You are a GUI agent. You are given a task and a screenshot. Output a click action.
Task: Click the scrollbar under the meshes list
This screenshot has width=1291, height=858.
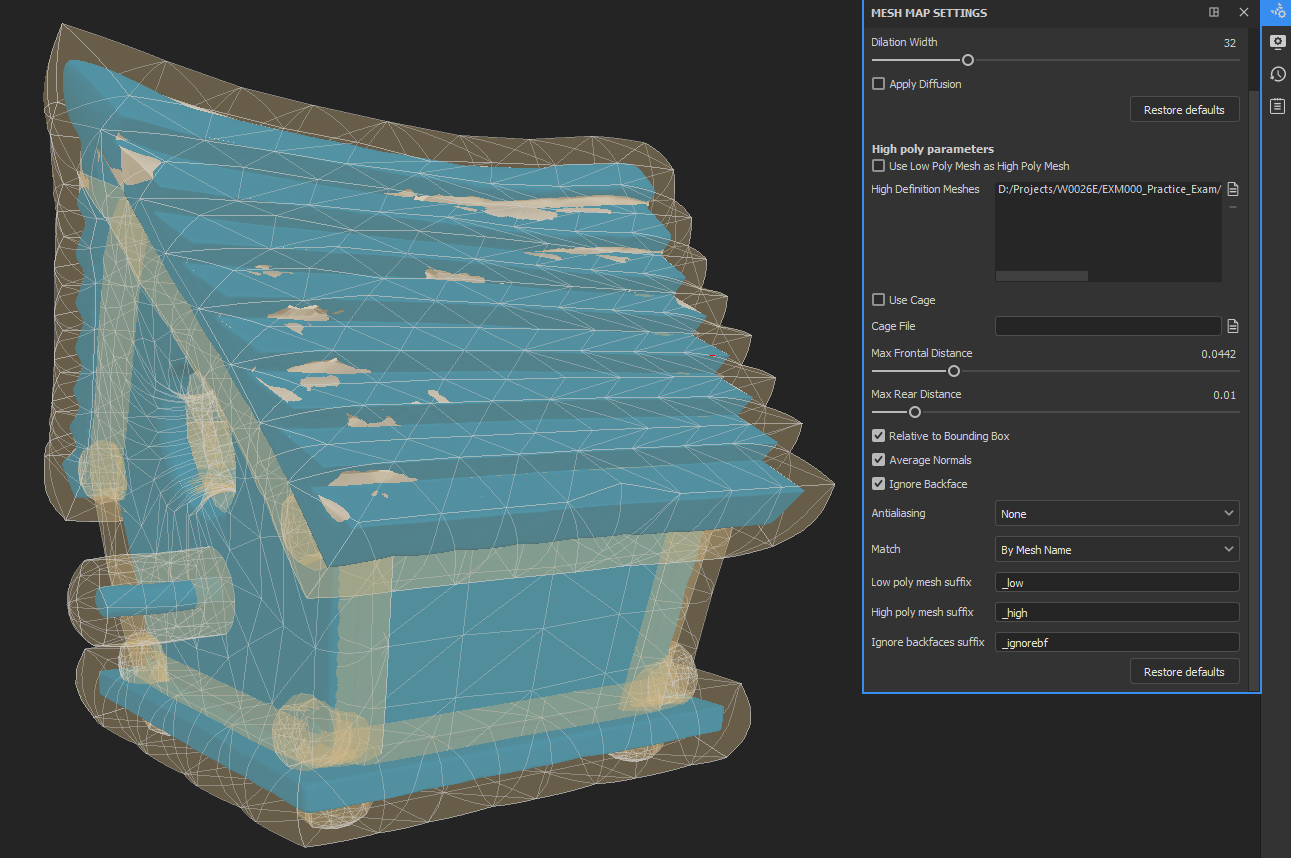pyautogui.click(x=1041, y=275)
